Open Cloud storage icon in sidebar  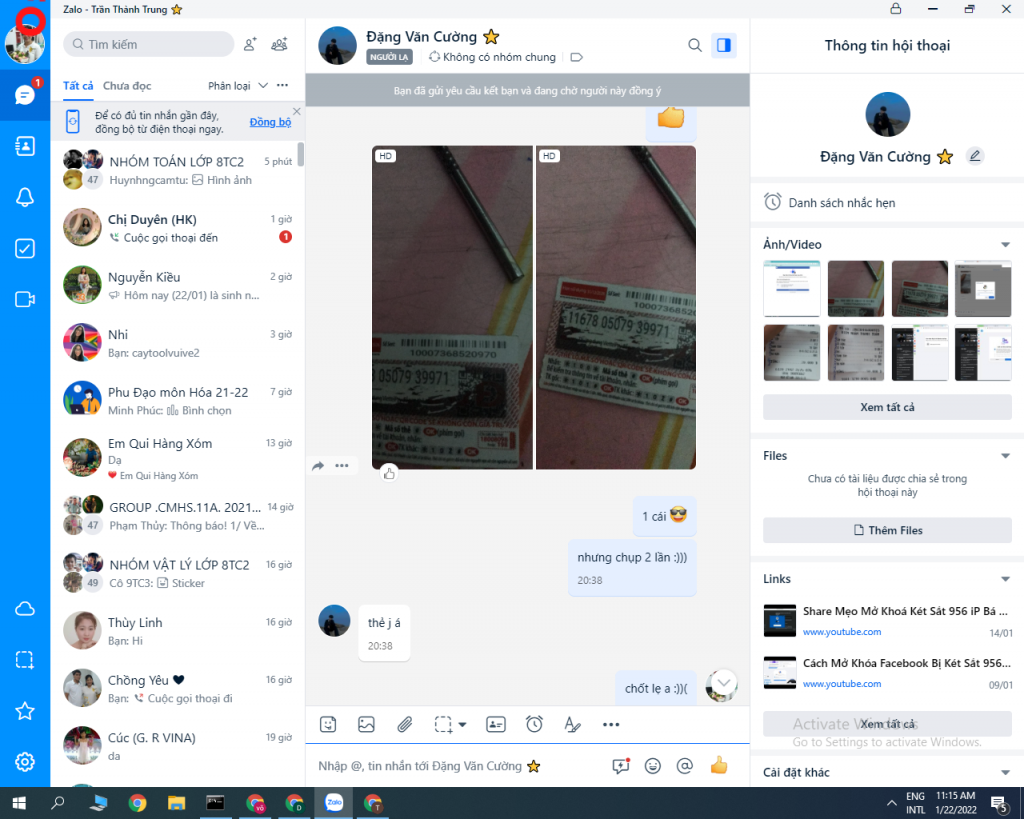point(25,609)
